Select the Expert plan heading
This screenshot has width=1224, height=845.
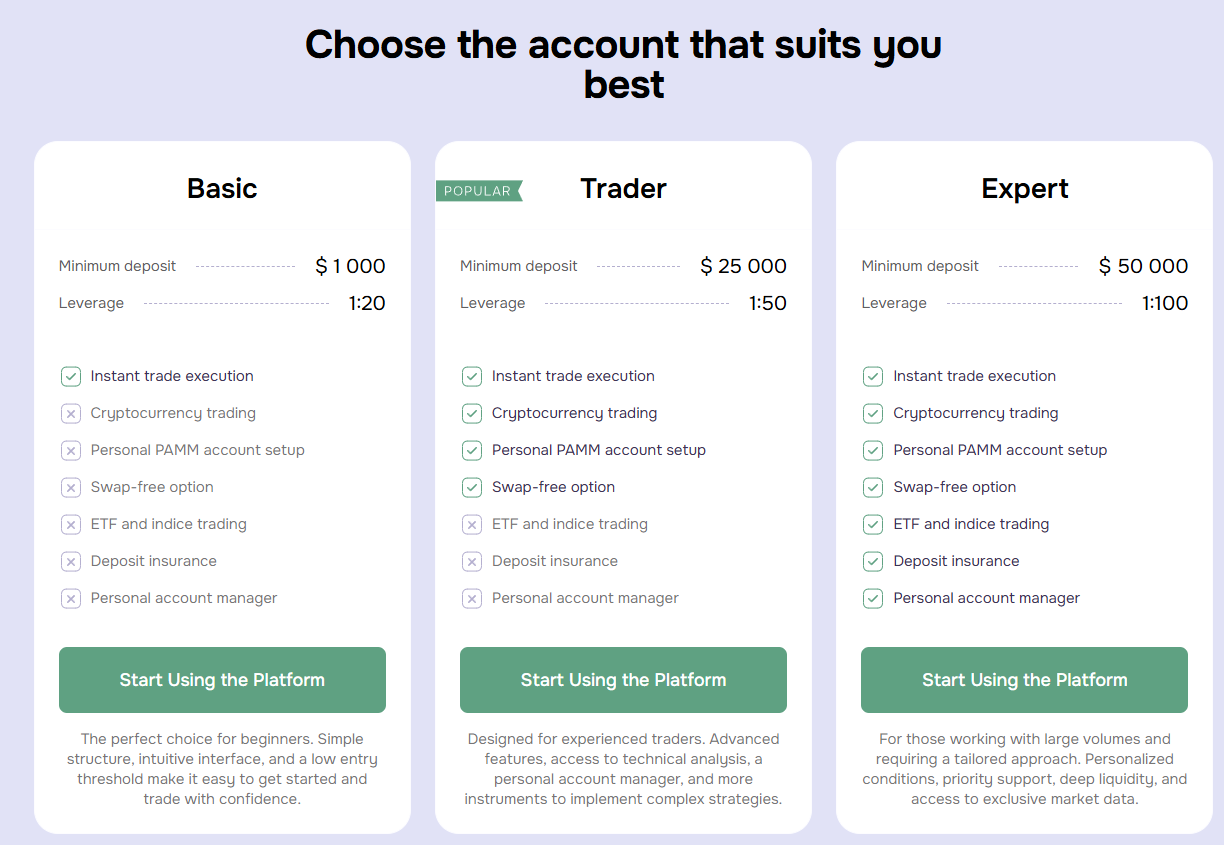[x=1025, y=188]
